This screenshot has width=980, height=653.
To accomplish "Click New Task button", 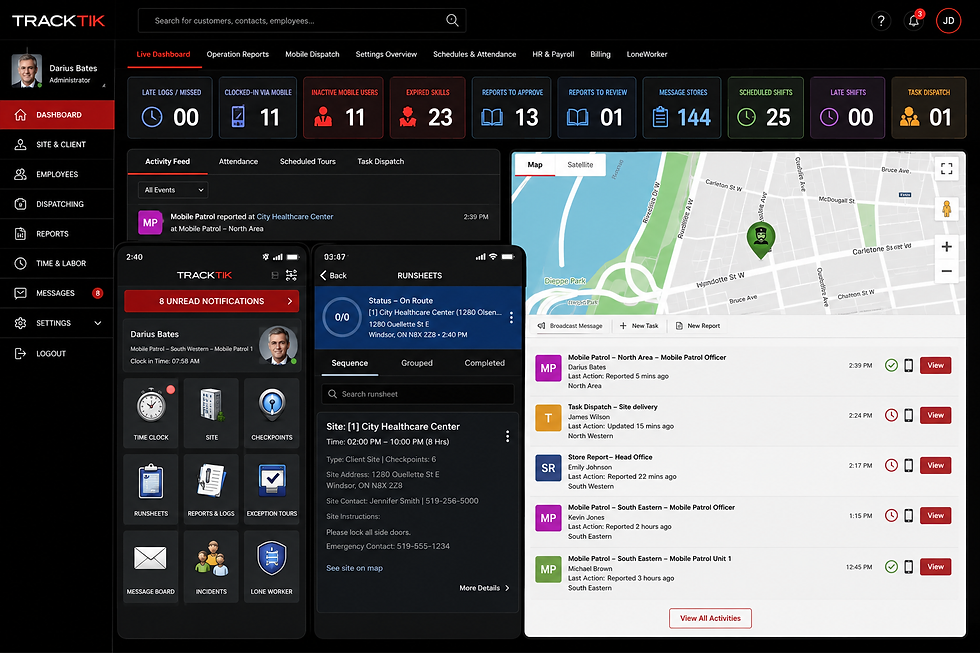I will (x=639, y=326).
